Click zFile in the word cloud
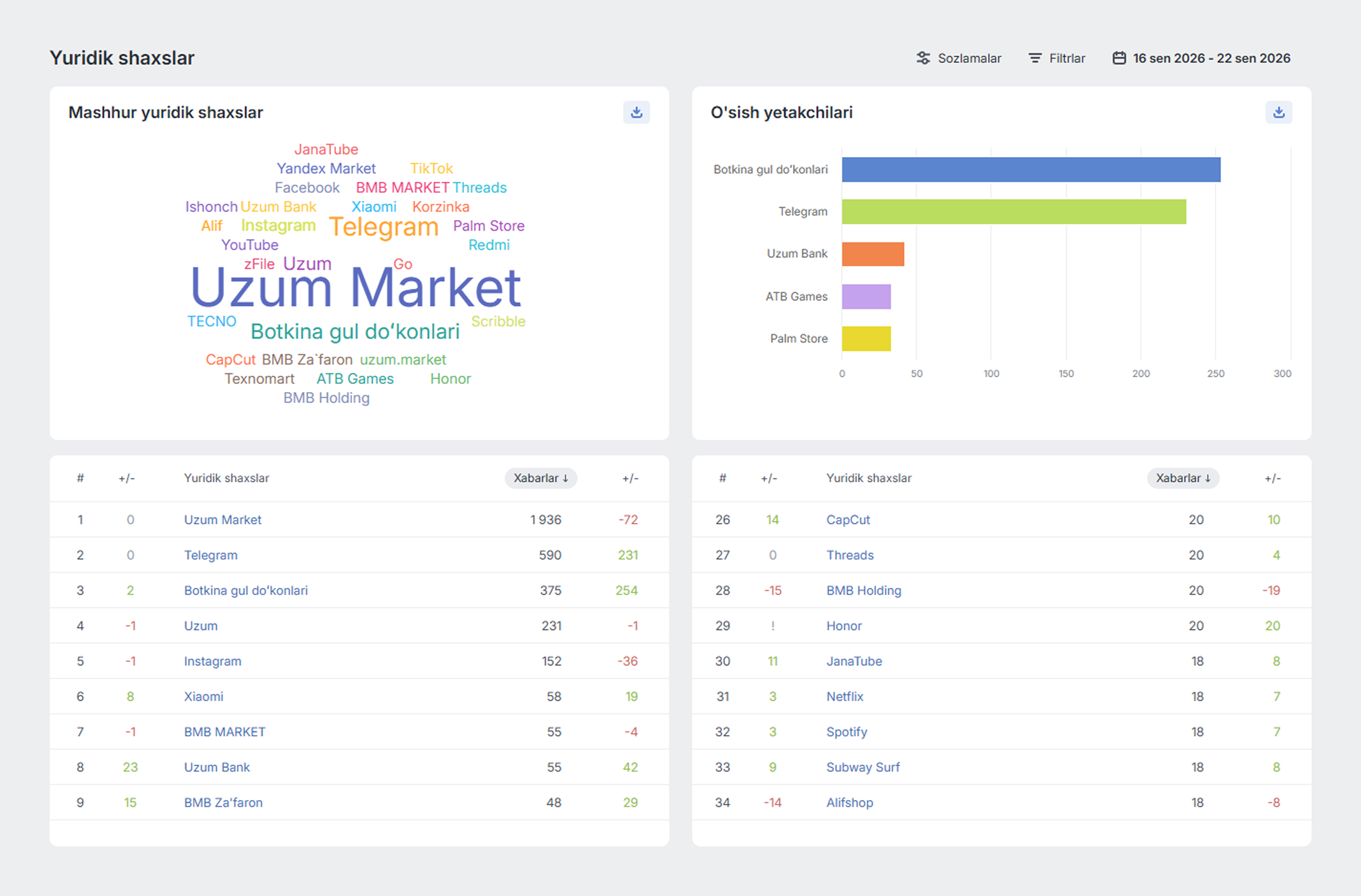1361x896 pixels. pos(259,264)
